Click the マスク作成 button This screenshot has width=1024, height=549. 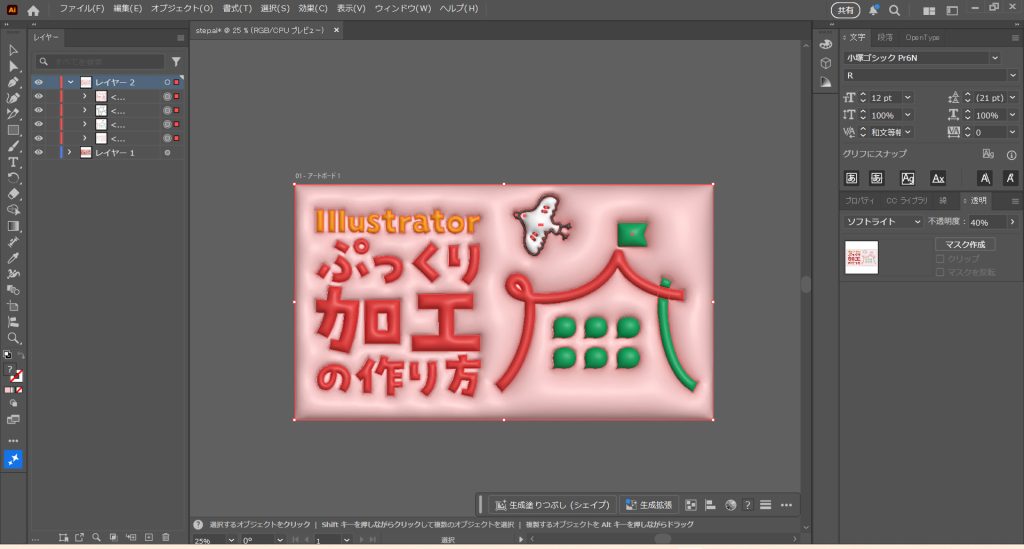point(965,245)
